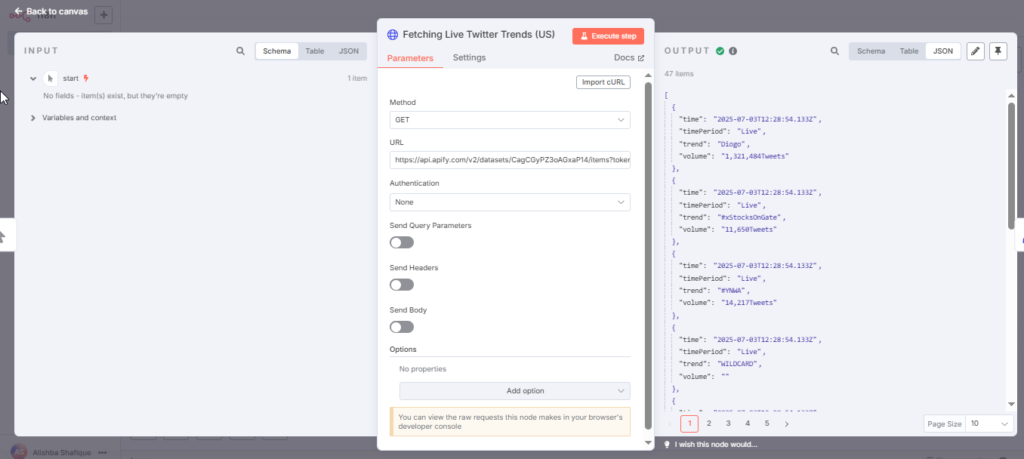Switch input view to Schema
The width and height of the screenshot is (1024, 459).
pos(277,51)
